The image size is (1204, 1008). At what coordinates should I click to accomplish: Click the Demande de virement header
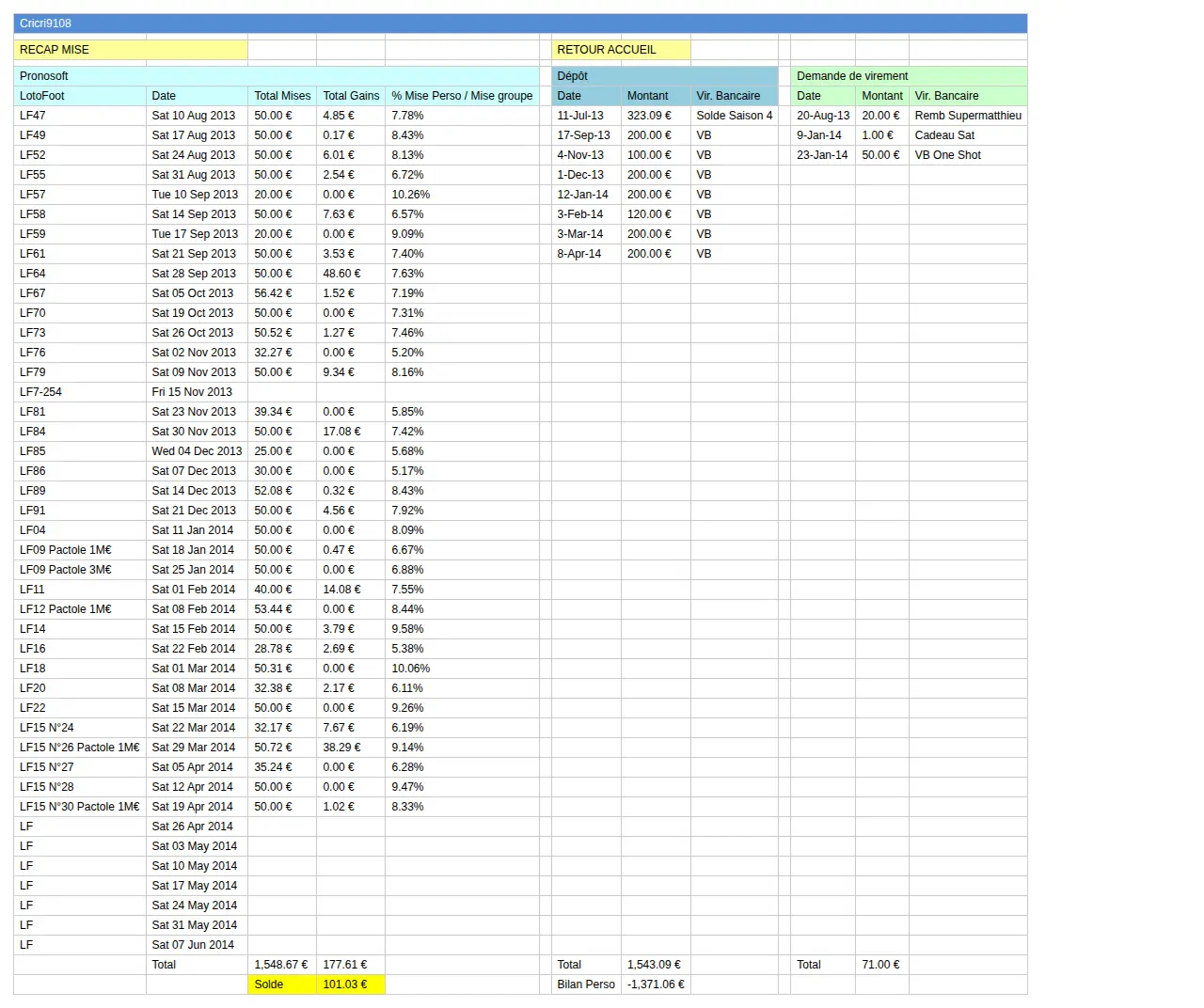click(909, 76)
